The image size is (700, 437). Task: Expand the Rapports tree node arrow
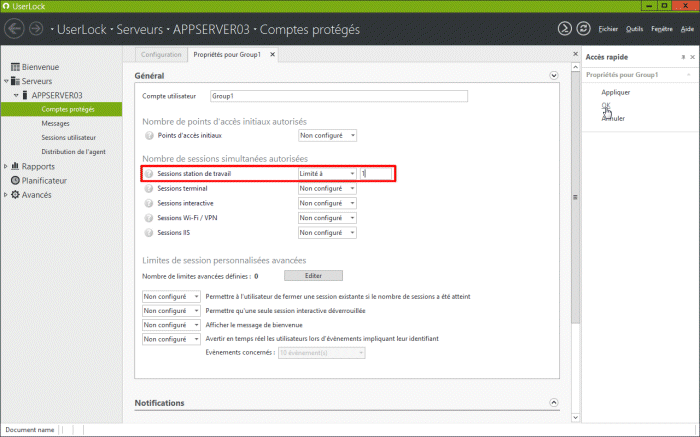click(x=6, y=166)
